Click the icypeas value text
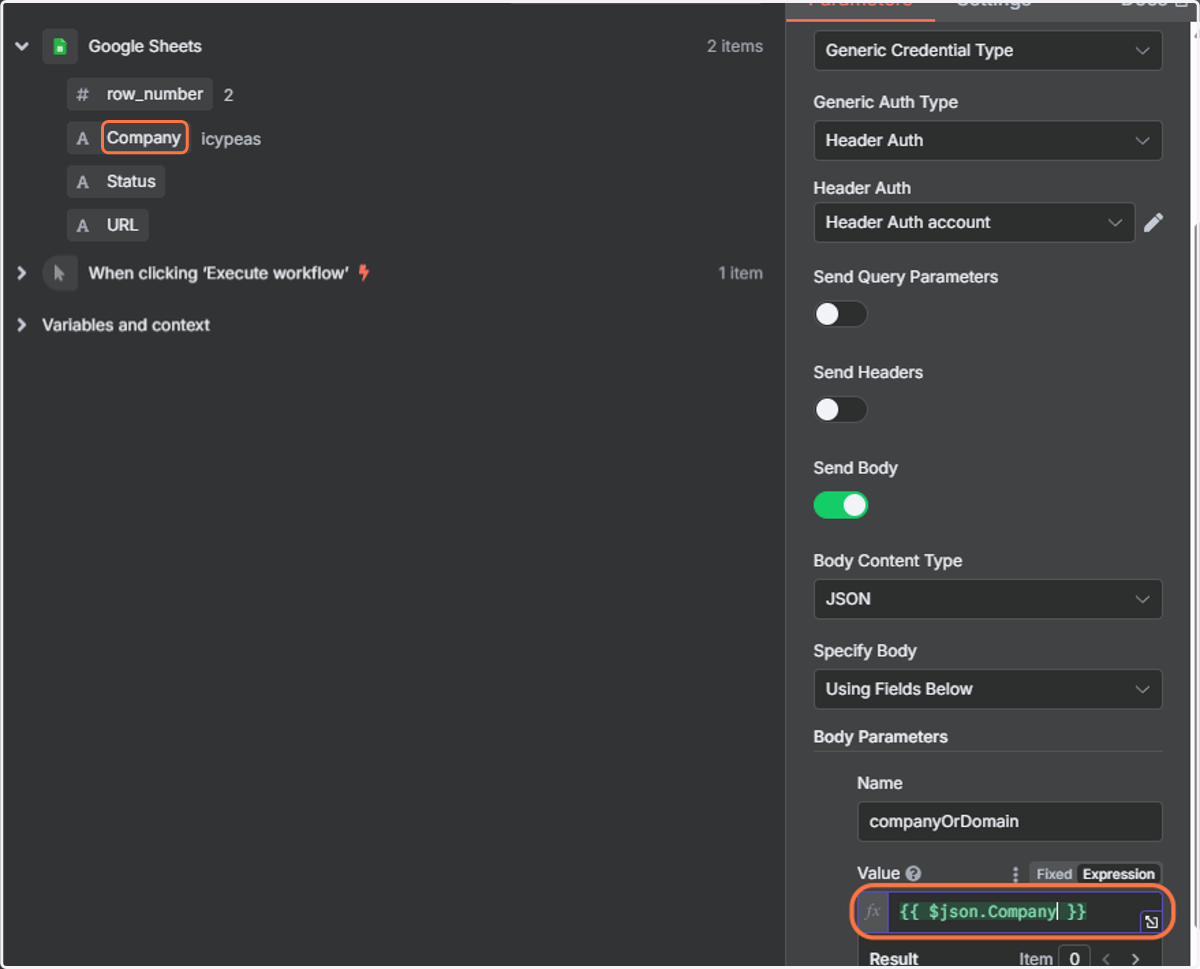This screenshot has width=1200, height=969. tap(231, 139)
